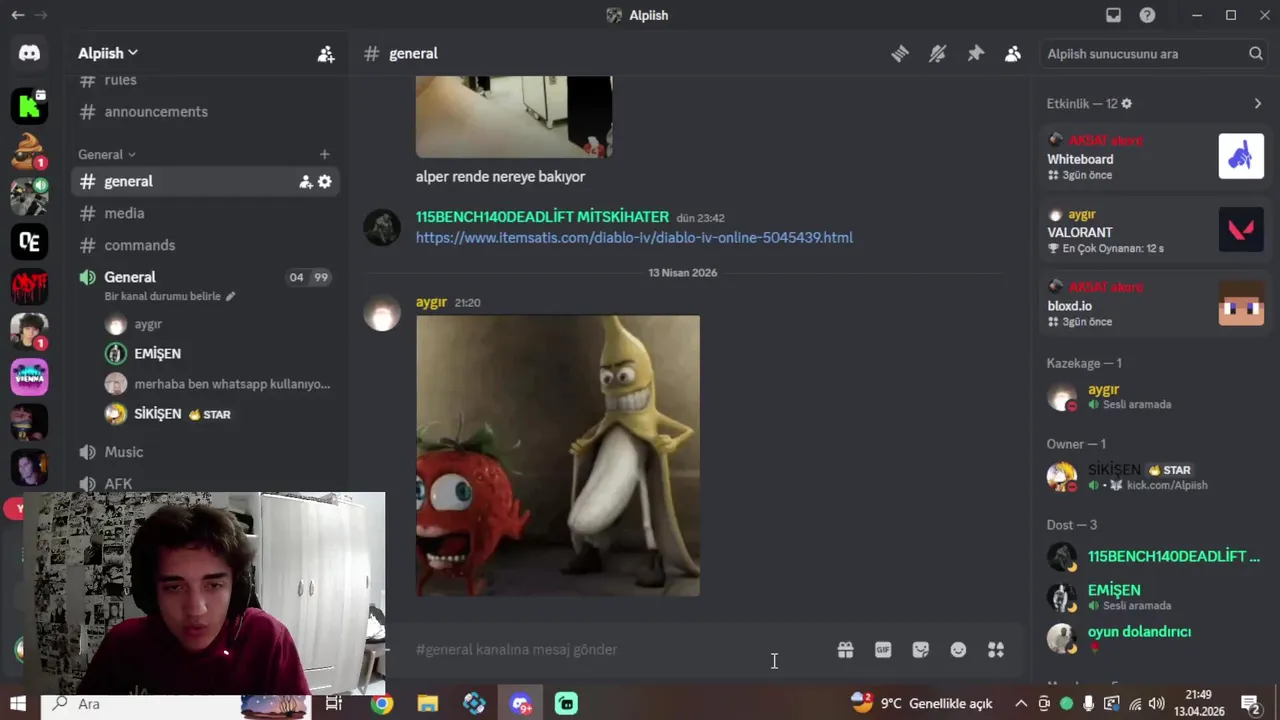Open the weather widget 9°C
The image size is (1280, 720).
tap(921, 704)
